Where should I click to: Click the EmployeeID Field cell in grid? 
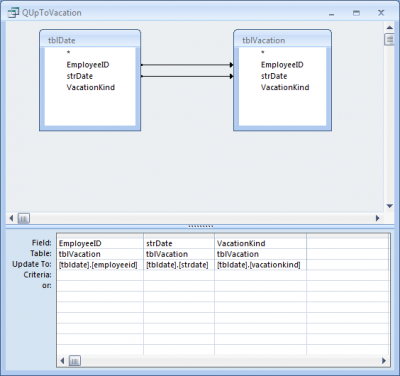[100, 243]
